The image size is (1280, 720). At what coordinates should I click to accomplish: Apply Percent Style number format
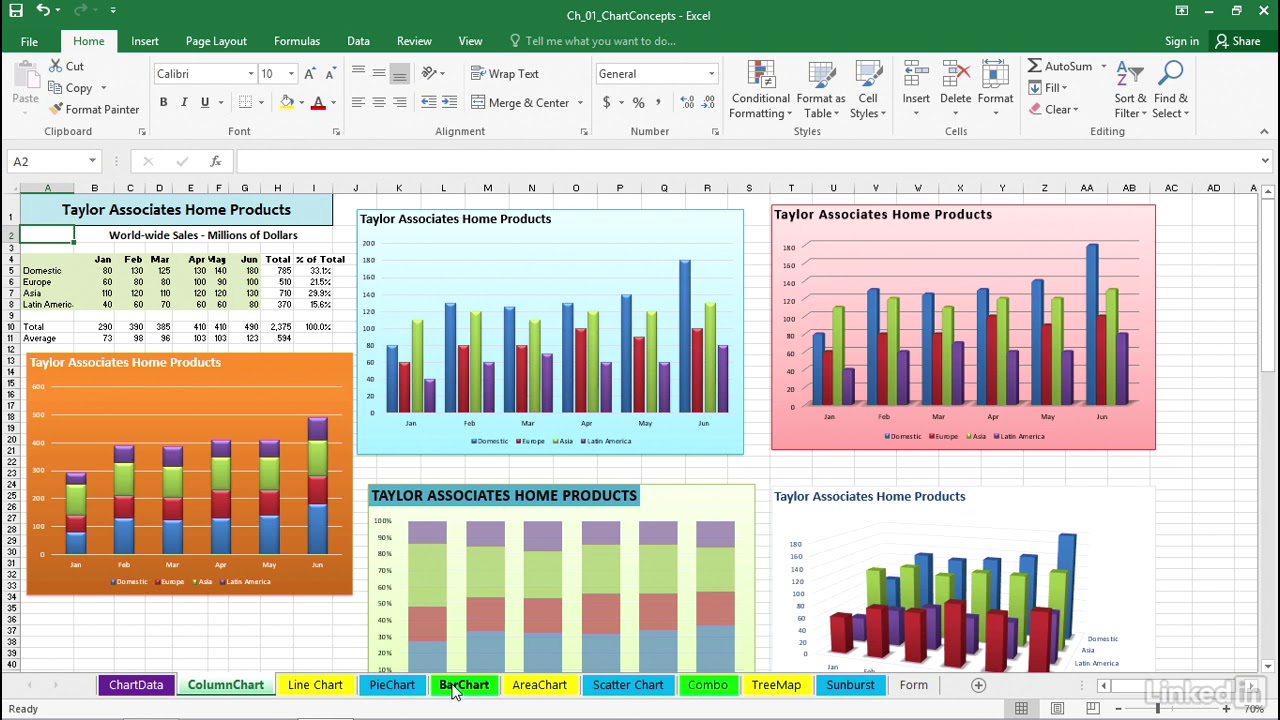(638, 102)
